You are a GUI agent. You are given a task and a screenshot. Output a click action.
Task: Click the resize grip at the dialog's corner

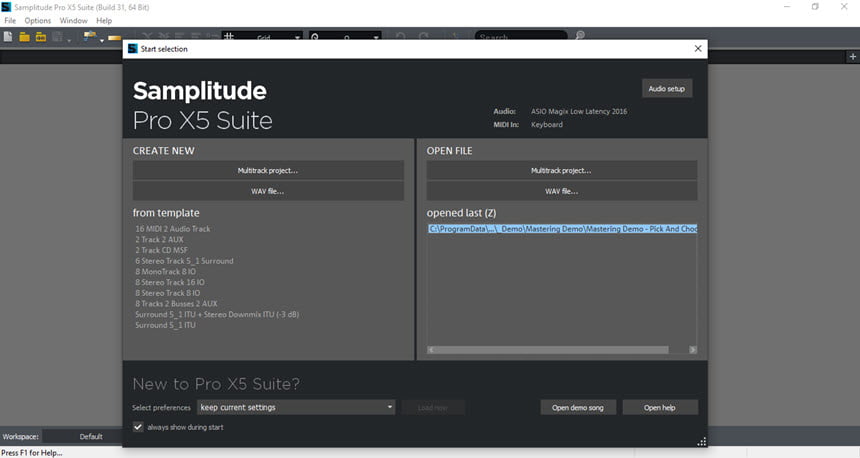[x=701, y=442]
